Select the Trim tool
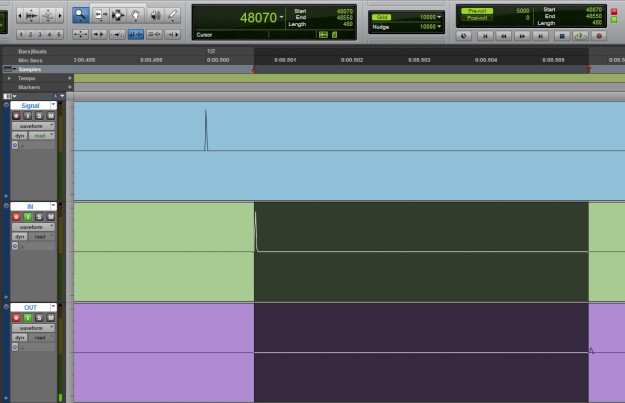The height and width of the screenshot is (403, 625). [x=100, y=15]
